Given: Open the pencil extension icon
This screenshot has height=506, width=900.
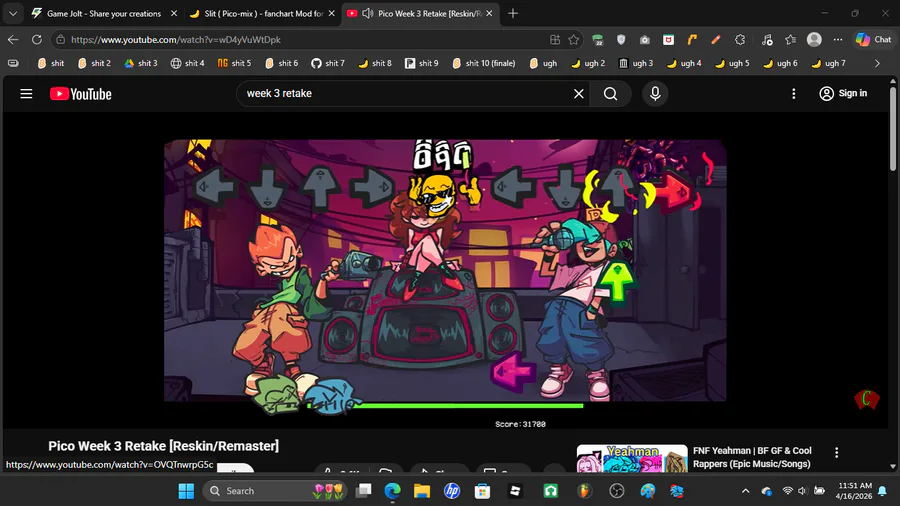Looking at the screenshot, I should click(716, 40).
